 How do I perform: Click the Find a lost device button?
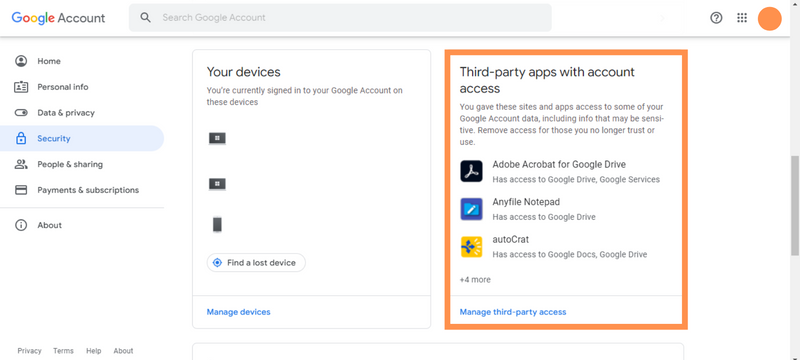click(x=256, y=263)
